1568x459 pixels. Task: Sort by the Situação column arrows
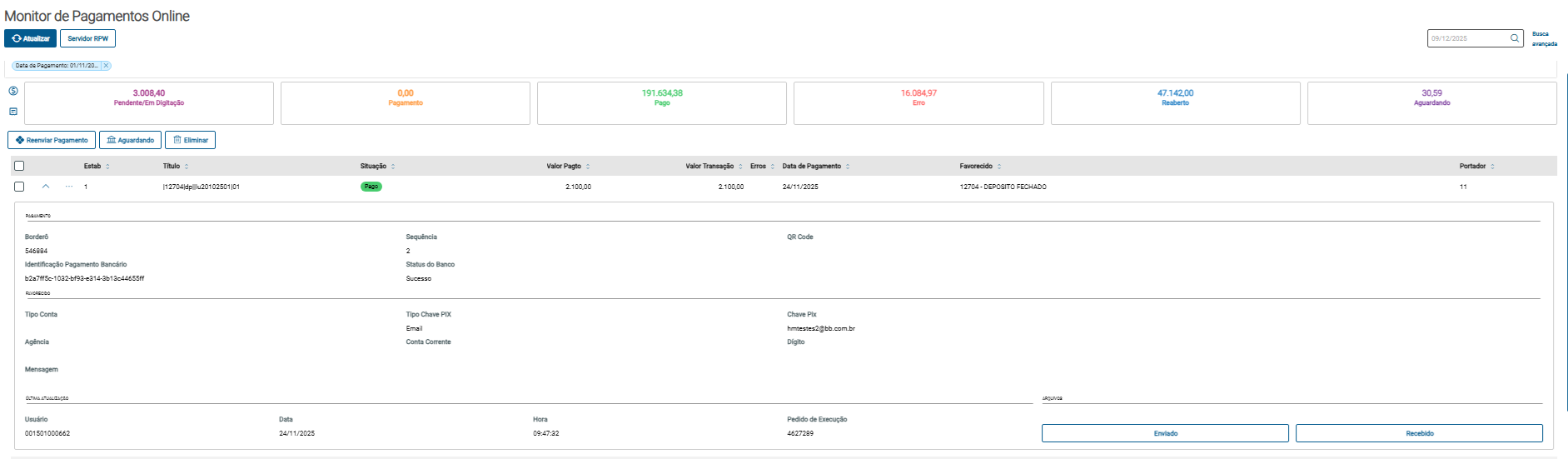[393, 167]
